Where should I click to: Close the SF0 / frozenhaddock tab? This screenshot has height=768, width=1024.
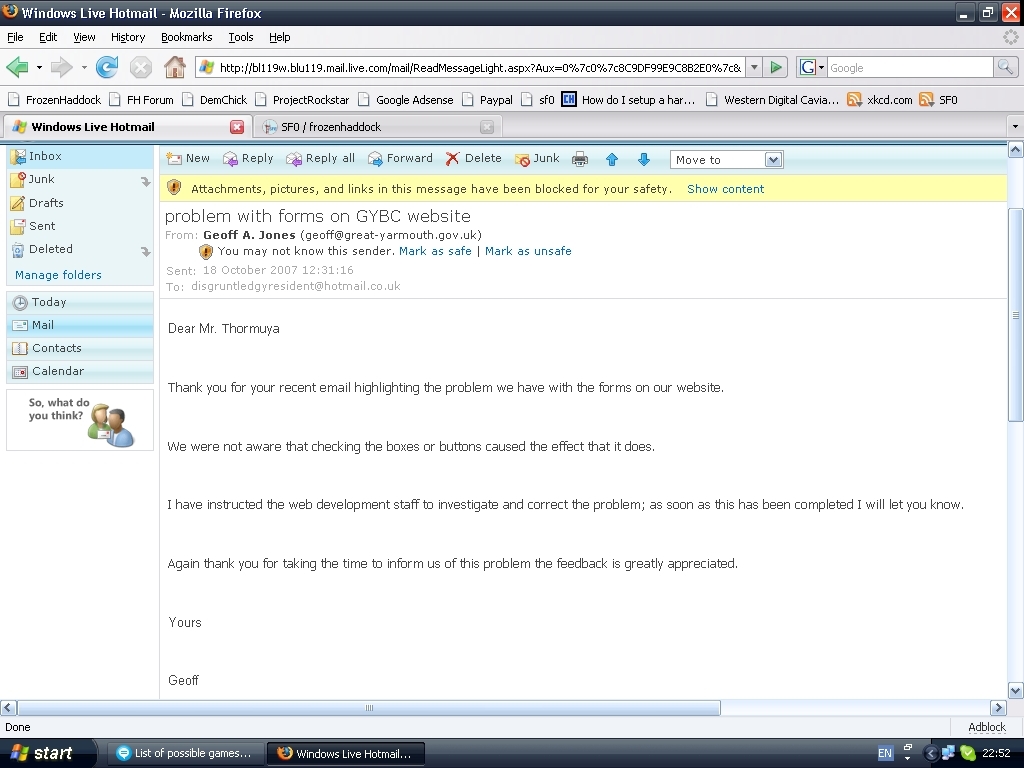point(487,127)
